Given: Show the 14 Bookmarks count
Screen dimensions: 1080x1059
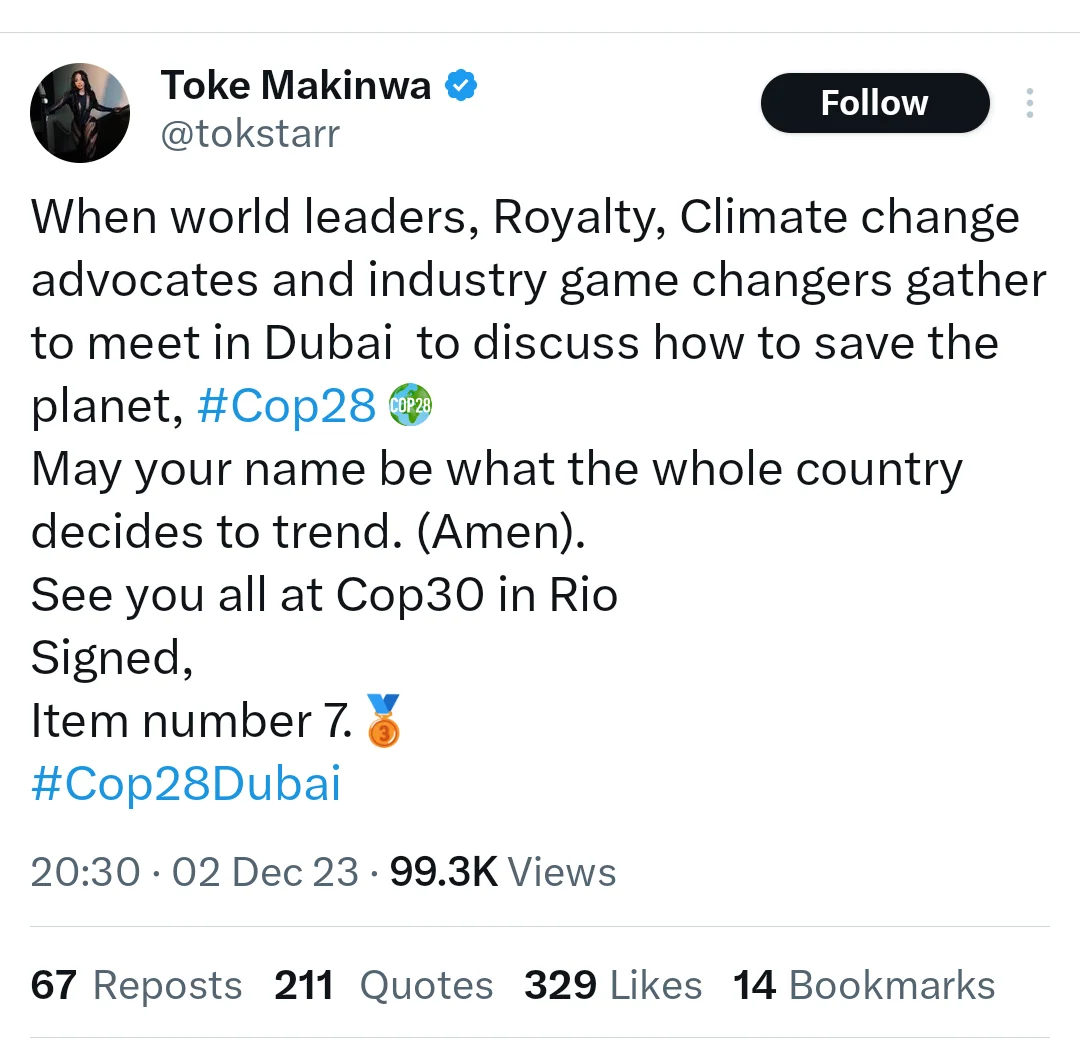Looking at the screenshot, I should point(864,985).
